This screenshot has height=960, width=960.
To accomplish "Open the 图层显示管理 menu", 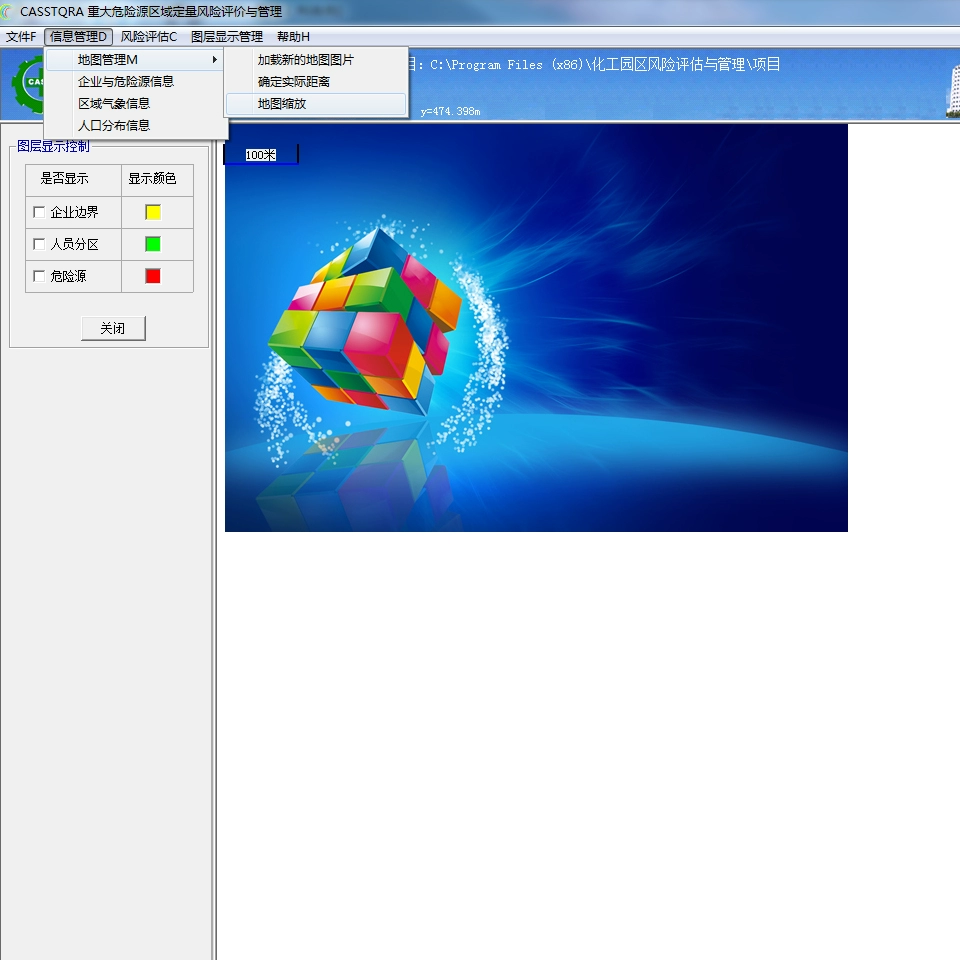I will pyautogui.click(x=227, y=37).
